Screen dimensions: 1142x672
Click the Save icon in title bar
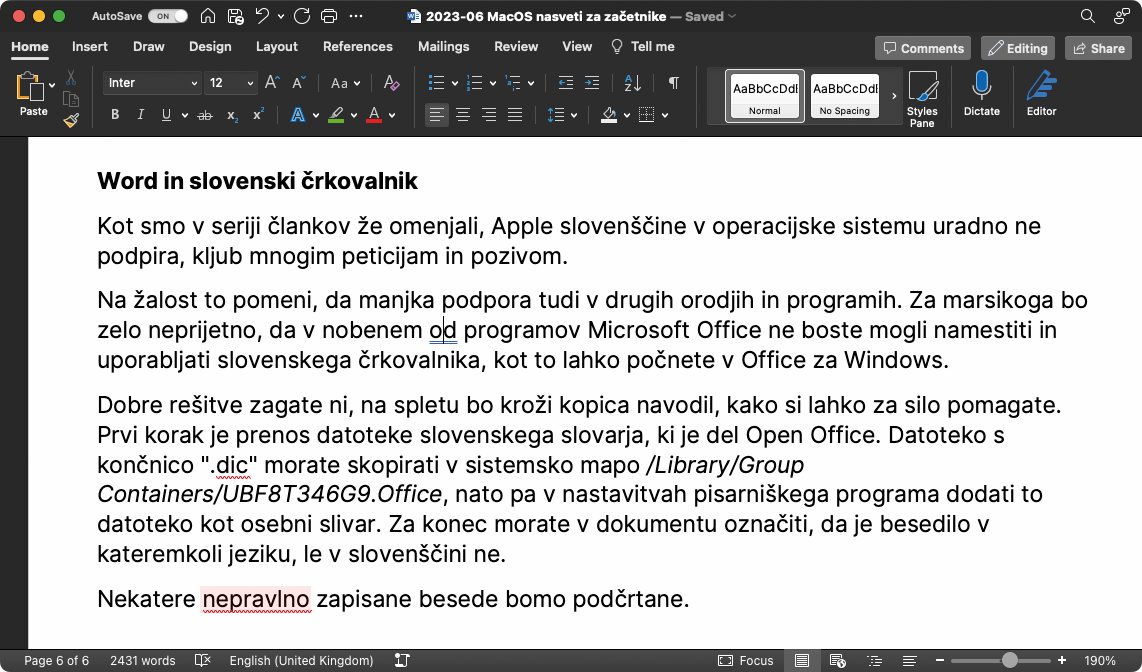235,16
